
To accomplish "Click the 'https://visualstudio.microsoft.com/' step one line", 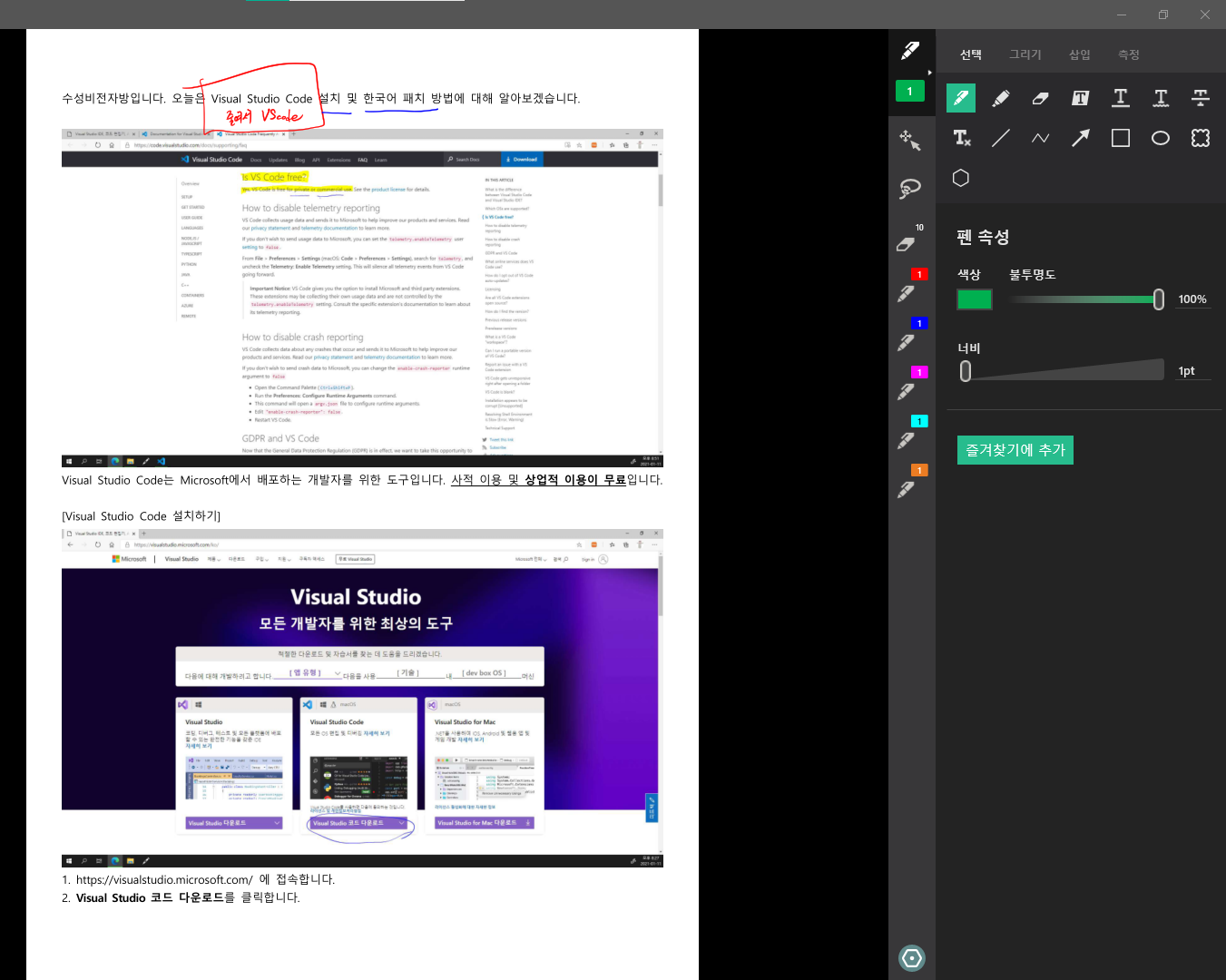I will [x=199, y=880].
